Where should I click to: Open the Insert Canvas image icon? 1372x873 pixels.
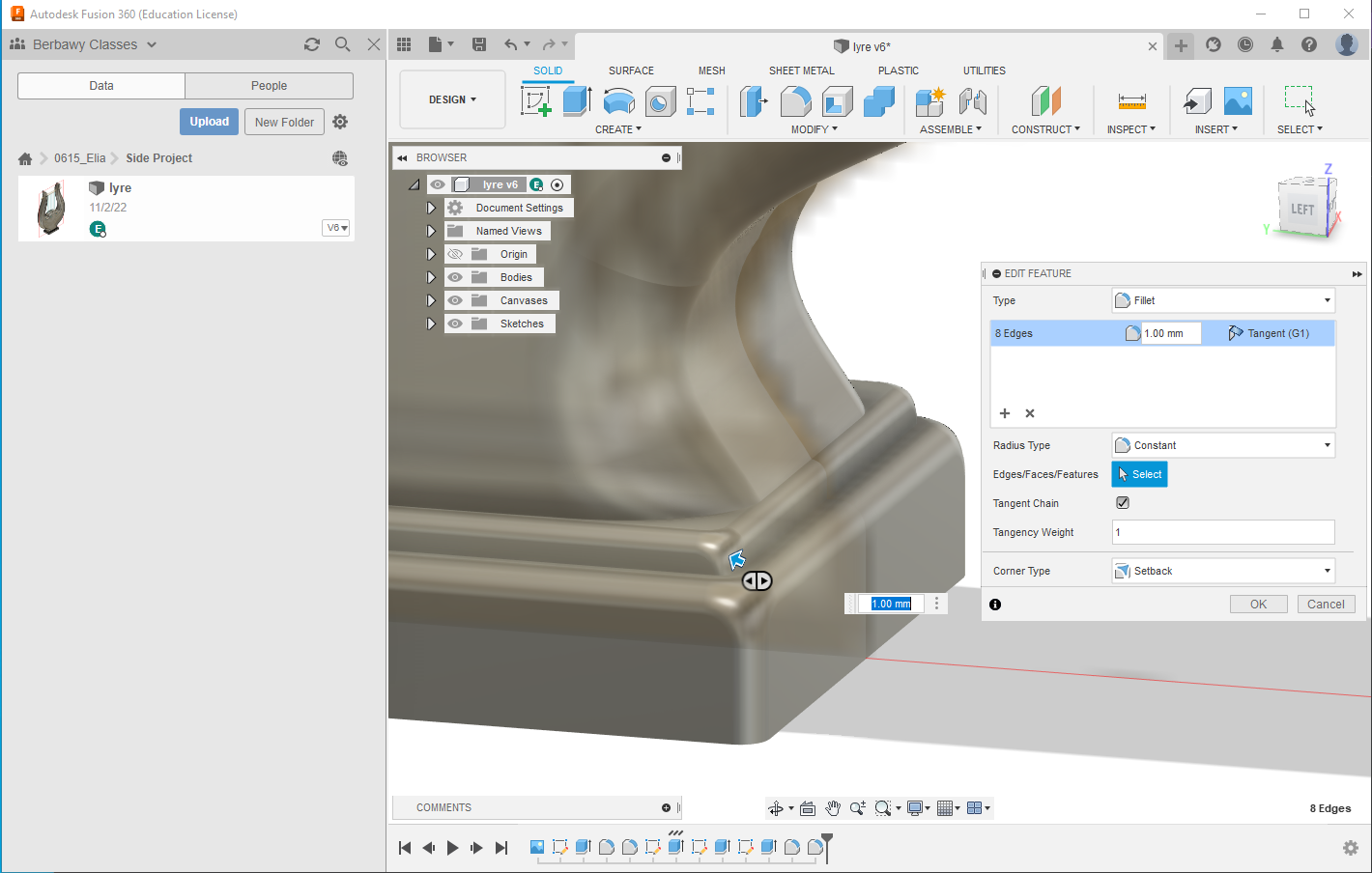1238,101
